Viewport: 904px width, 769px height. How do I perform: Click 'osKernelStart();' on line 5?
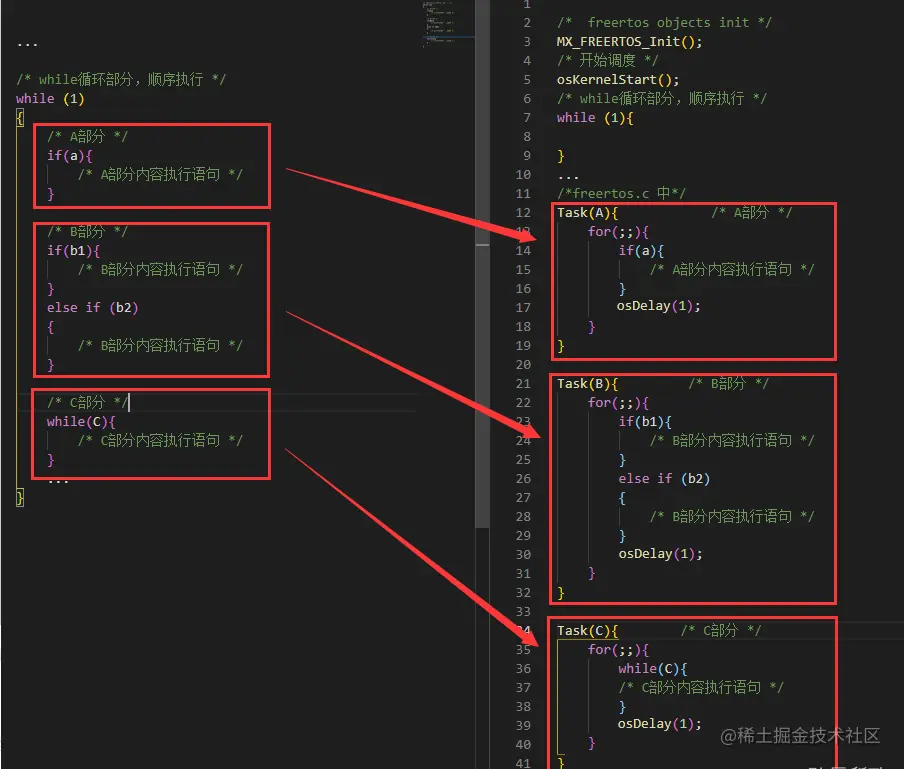pyautogui.click(x=617, y=80)
